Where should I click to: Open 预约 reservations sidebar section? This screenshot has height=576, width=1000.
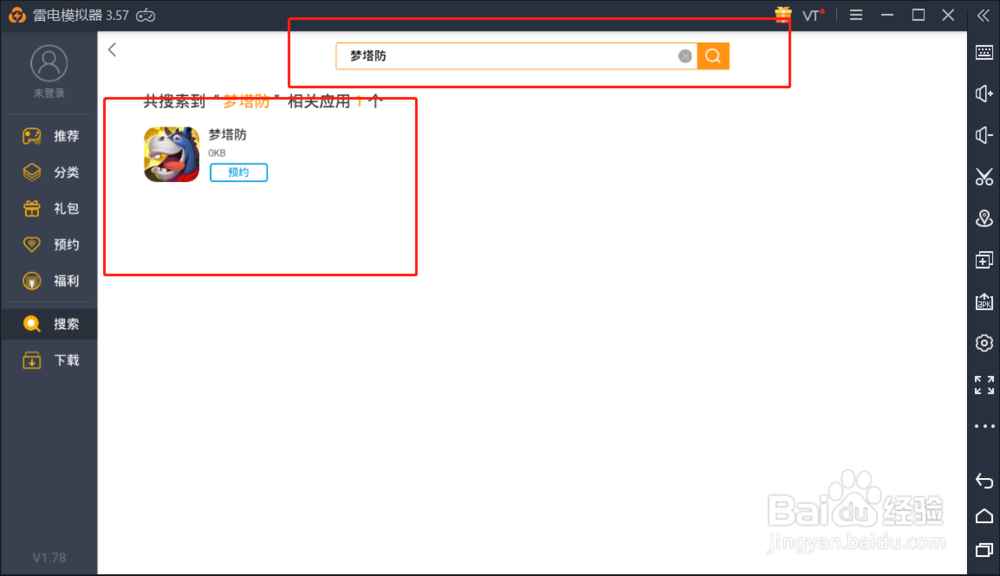pyautogui.click(x=50, y=244)
